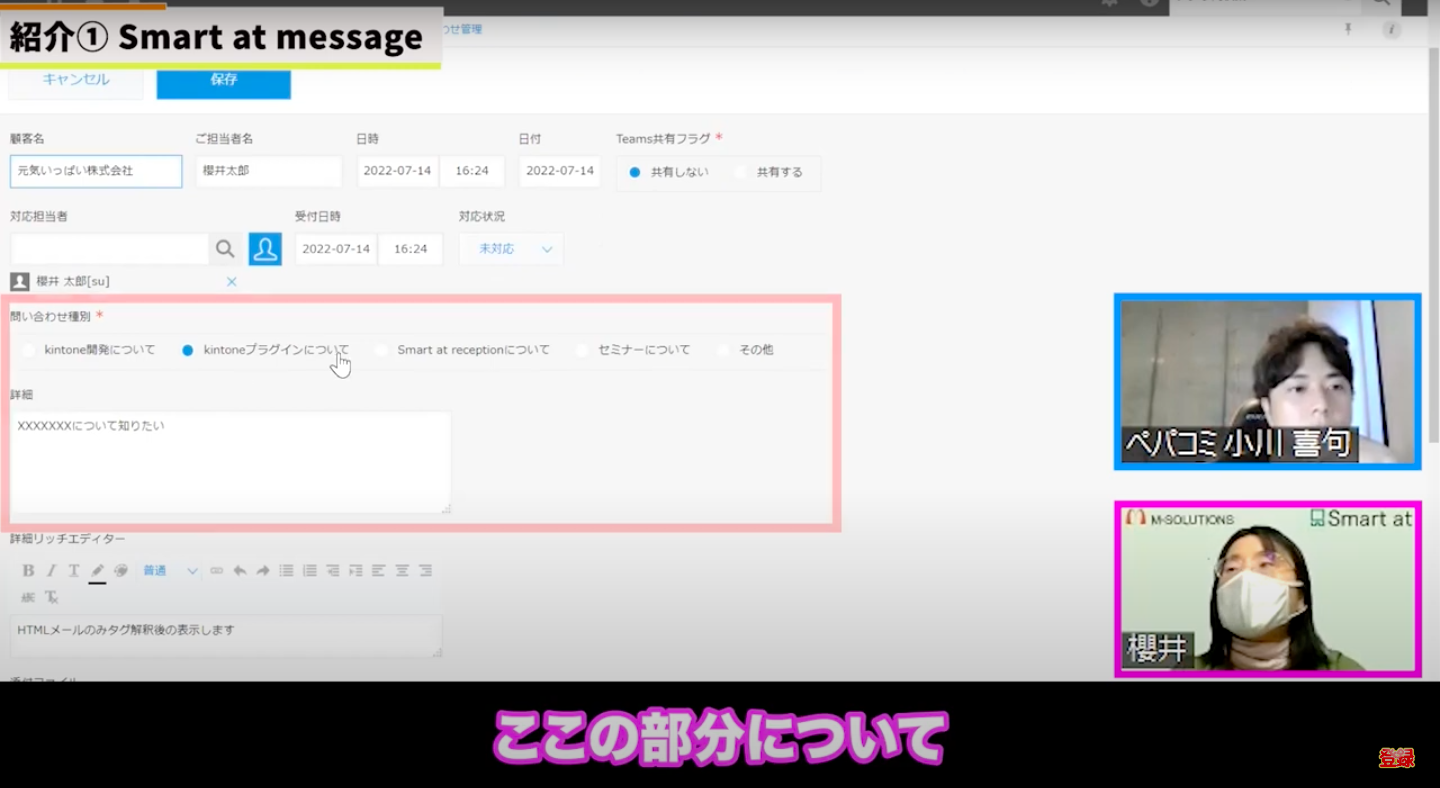
Task: Pick the セミナーについて radio button
Action: tap(582, 350)
